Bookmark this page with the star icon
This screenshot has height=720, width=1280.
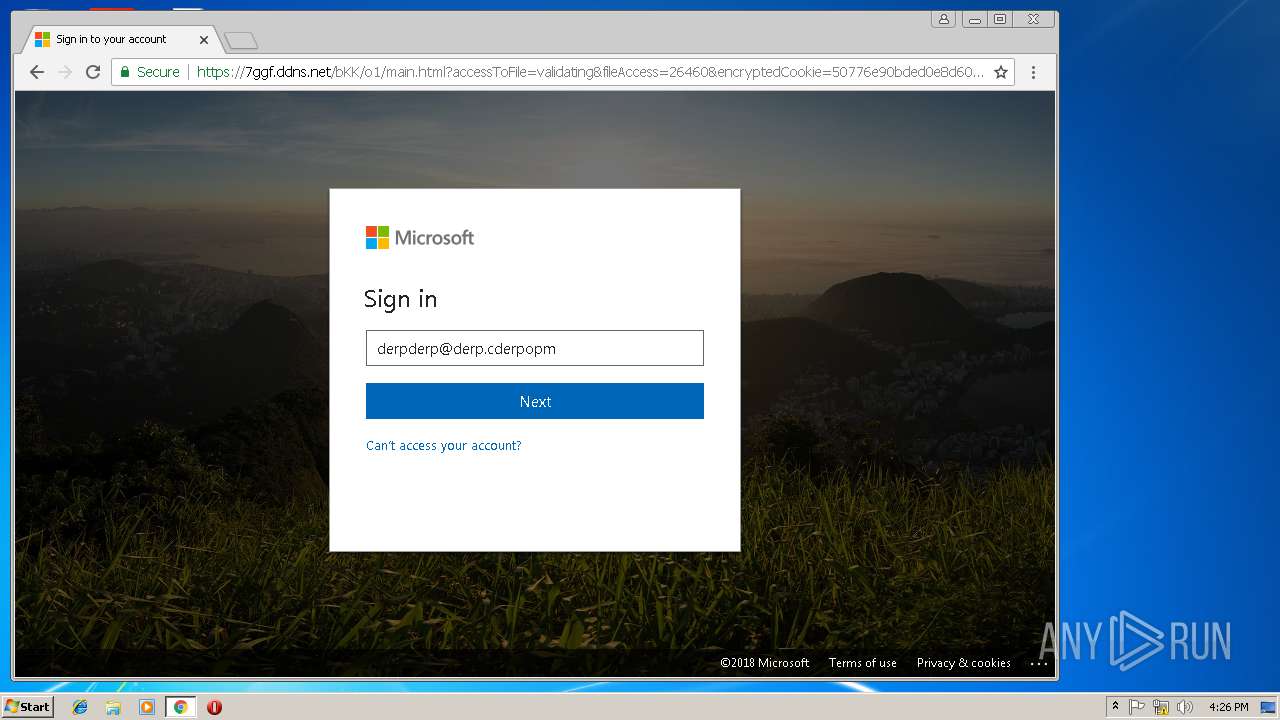[1000, 72]
